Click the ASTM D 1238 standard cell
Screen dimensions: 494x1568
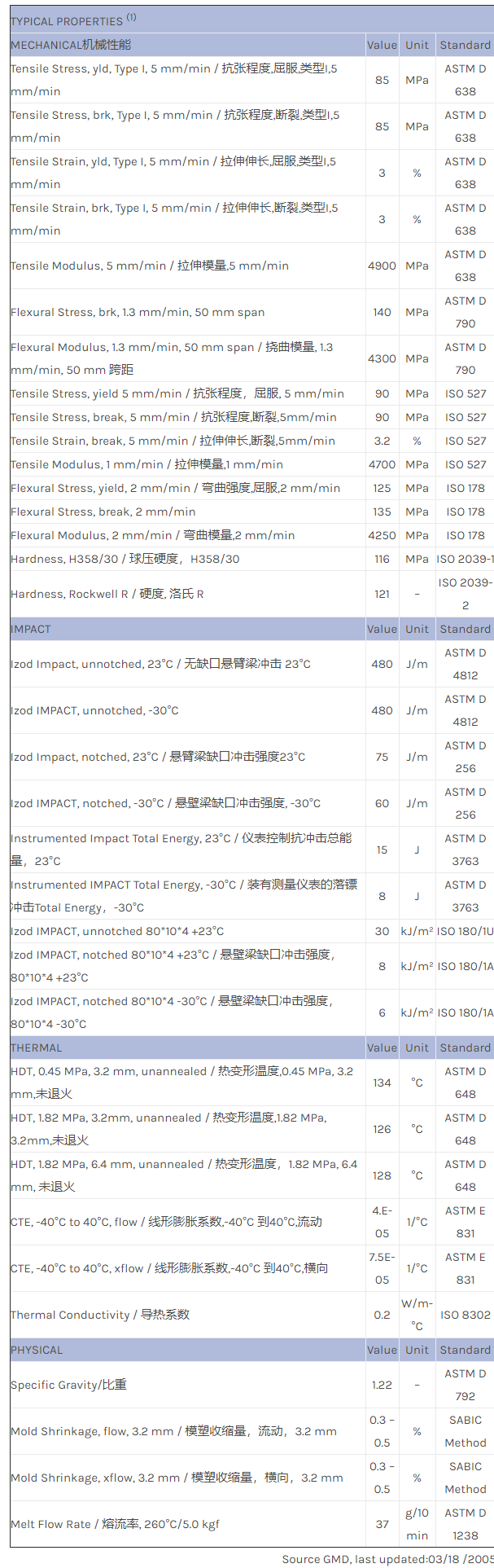(465, 1524)
